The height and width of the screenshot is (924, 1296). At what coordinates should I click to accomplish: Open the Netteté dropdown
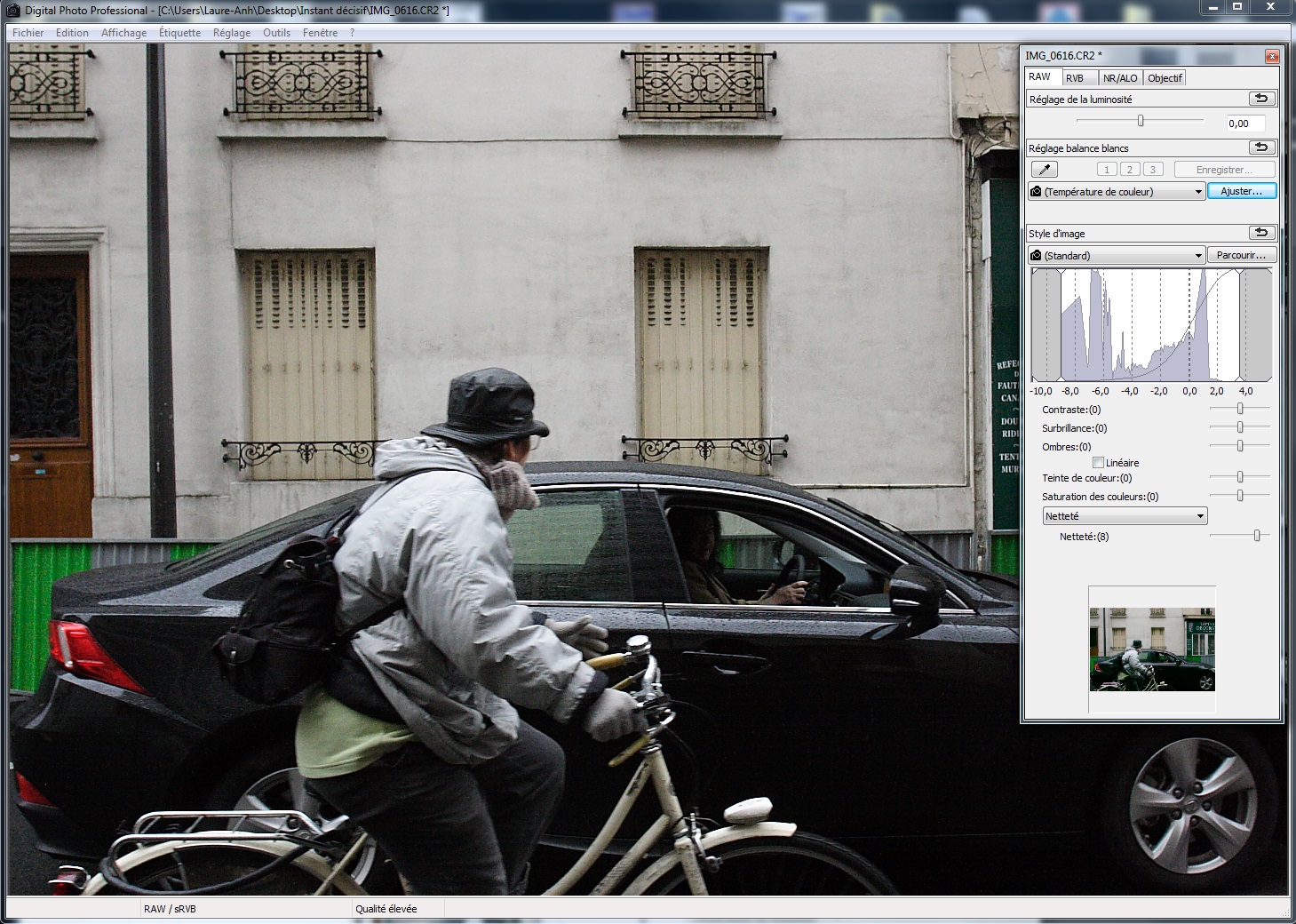(x=1125, y=516)
